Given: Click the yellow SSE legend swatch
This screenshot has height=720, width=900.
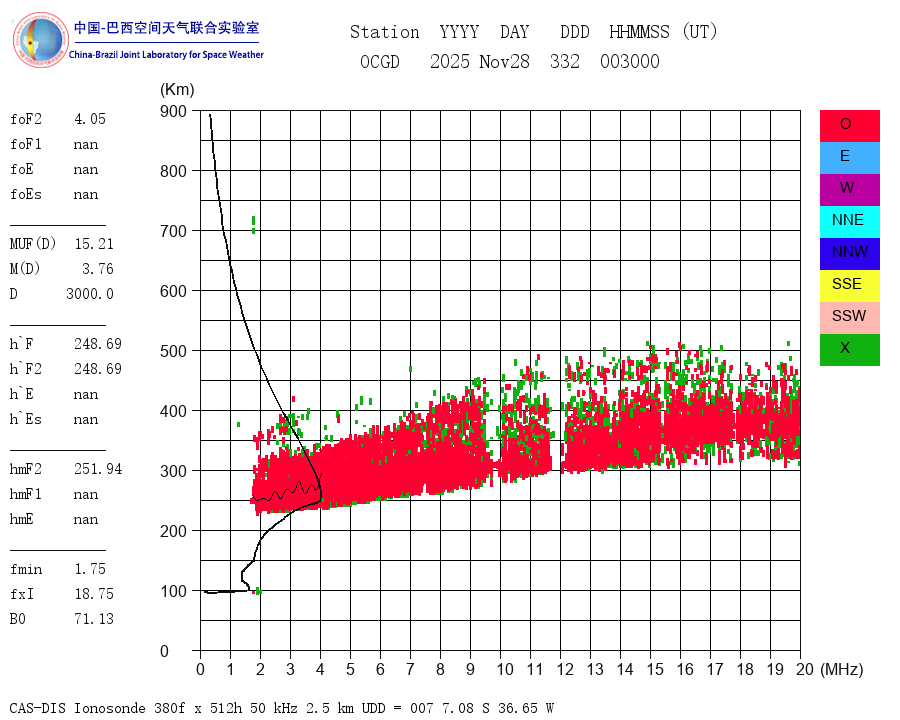Looking at the screenshot, I should 849,286.
